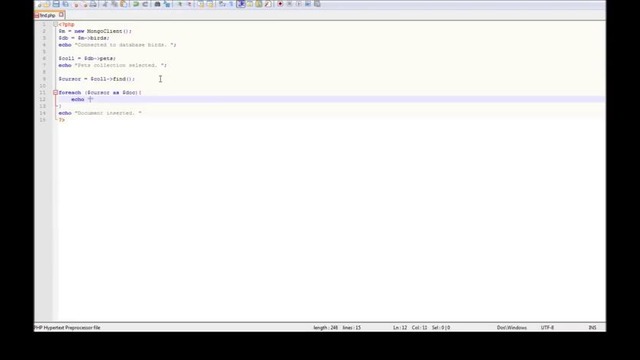Click the '$coll = $db->pets;' line
The width and height of the screenshot is (640, 360).
click(87, 58)
